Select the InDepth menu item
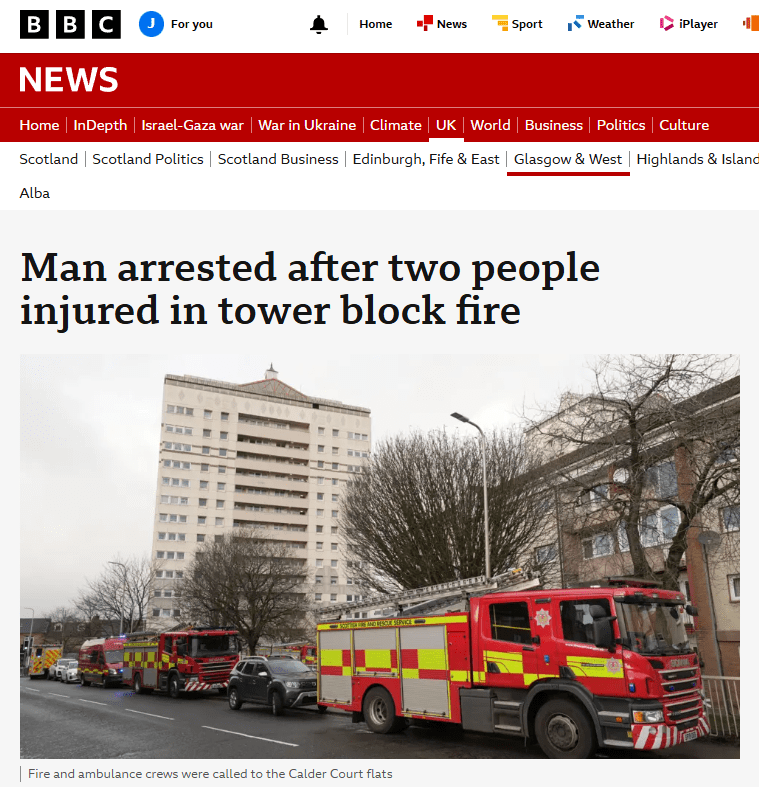Image resolution: width=759 pixels, height=787 pixels. pos(100,125)
